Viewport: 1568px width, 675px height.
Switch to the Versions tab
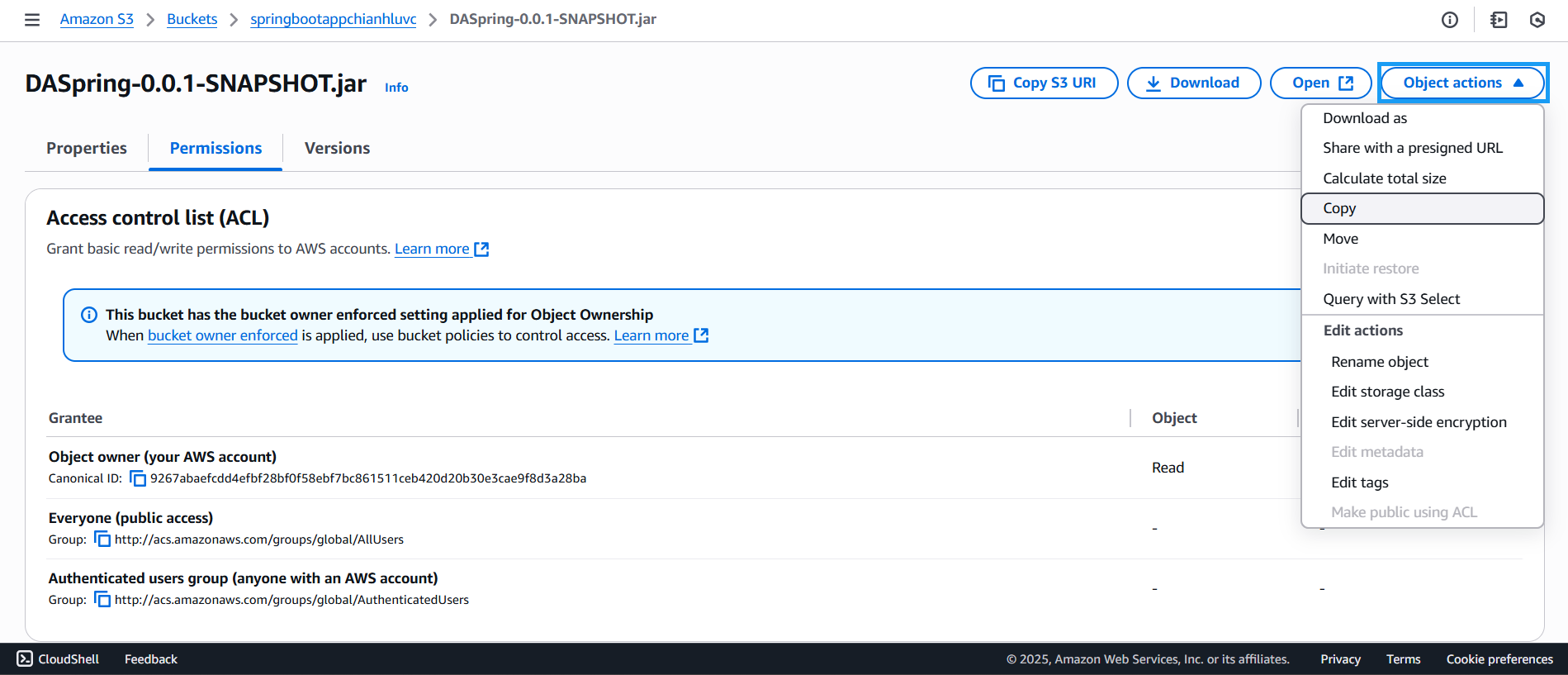[x=337, y=148]
